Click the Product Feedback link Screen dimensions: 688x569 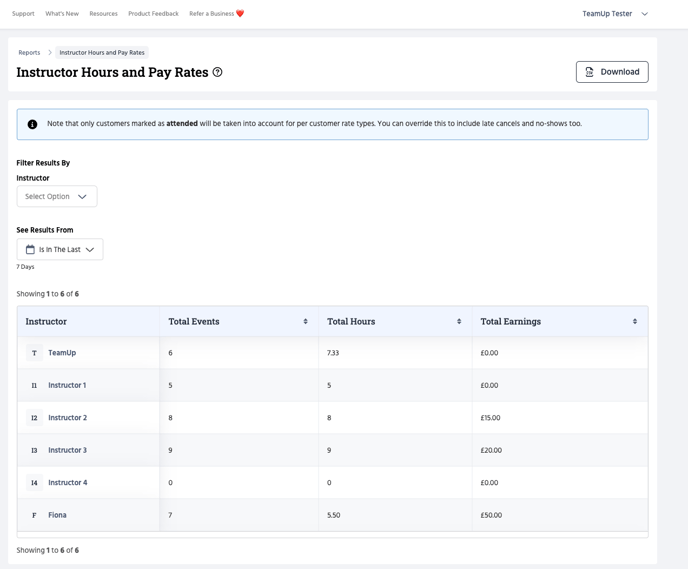(153, 14)
